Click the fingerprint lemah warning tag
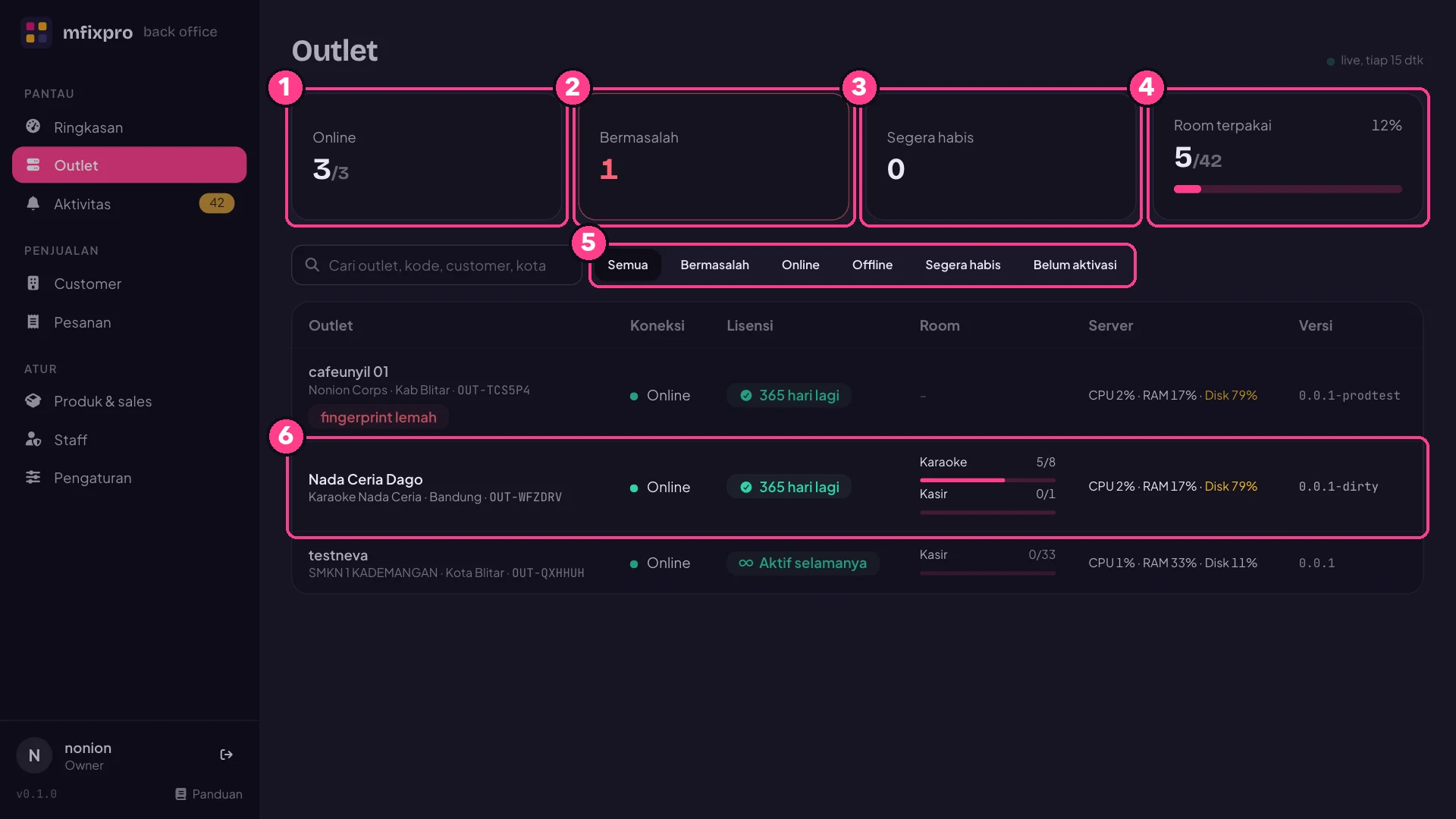The width and height of the screenshot is (1456, 819). point(378,417)
